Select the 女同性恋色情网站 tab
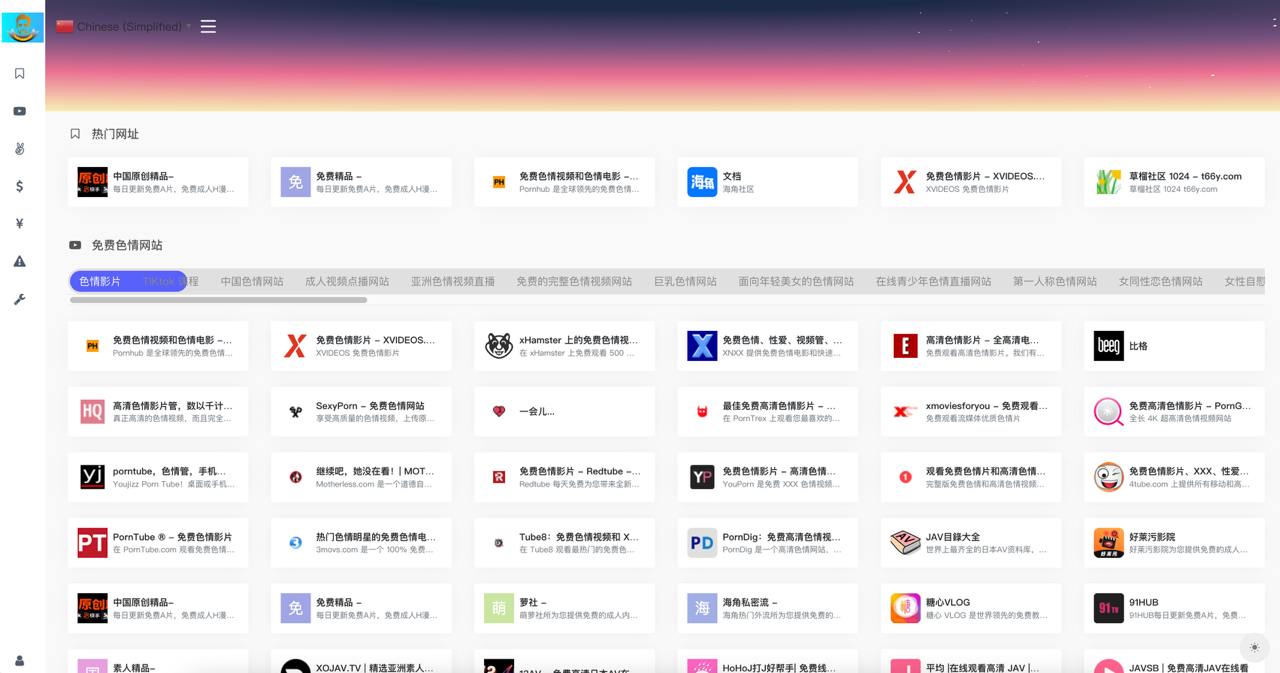This screenshot has width=1280, height=673. coord(1161,281)
